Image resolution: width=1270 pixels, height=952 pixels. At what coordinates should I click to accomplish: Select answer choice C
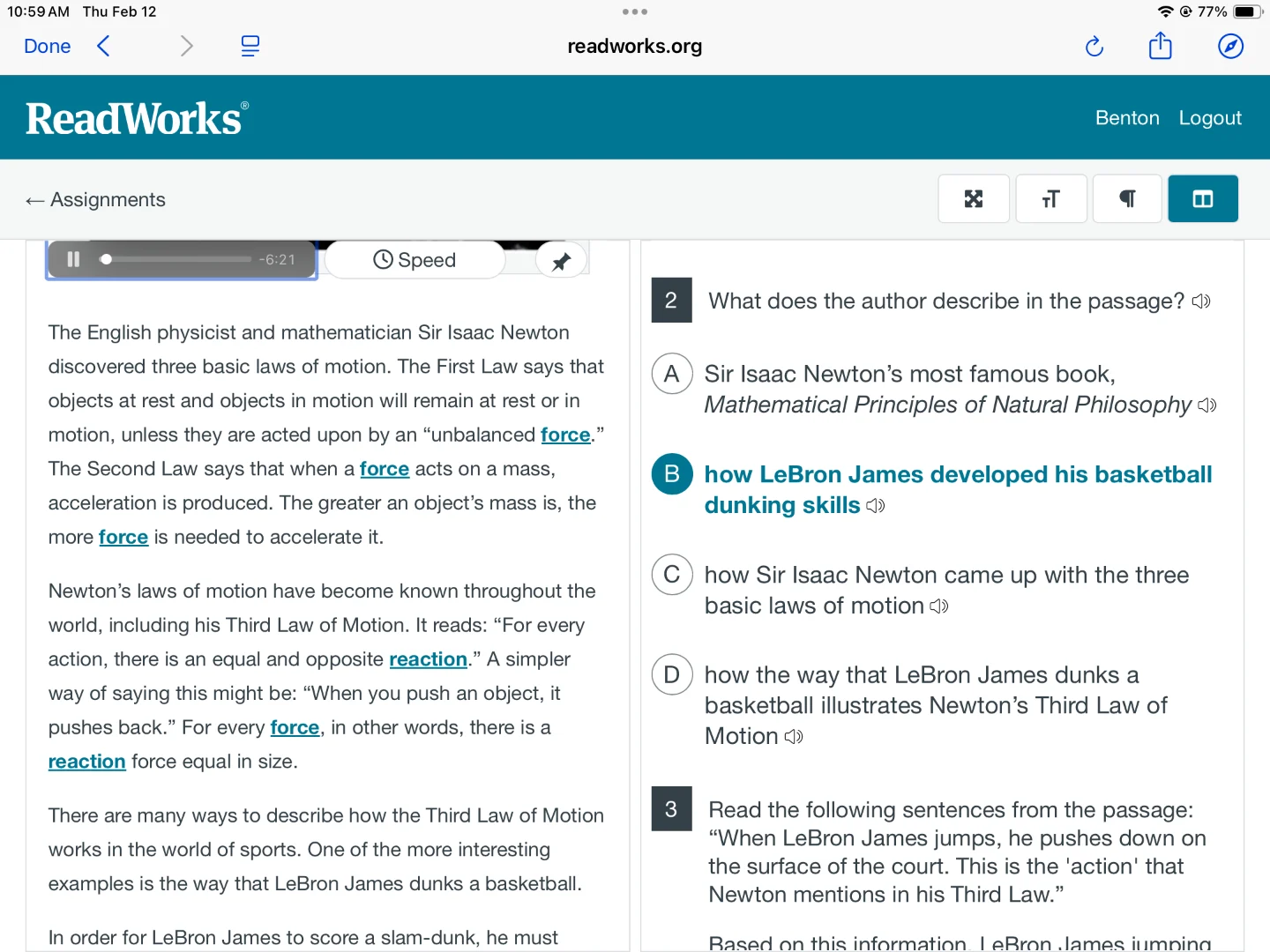coord(671,575)
